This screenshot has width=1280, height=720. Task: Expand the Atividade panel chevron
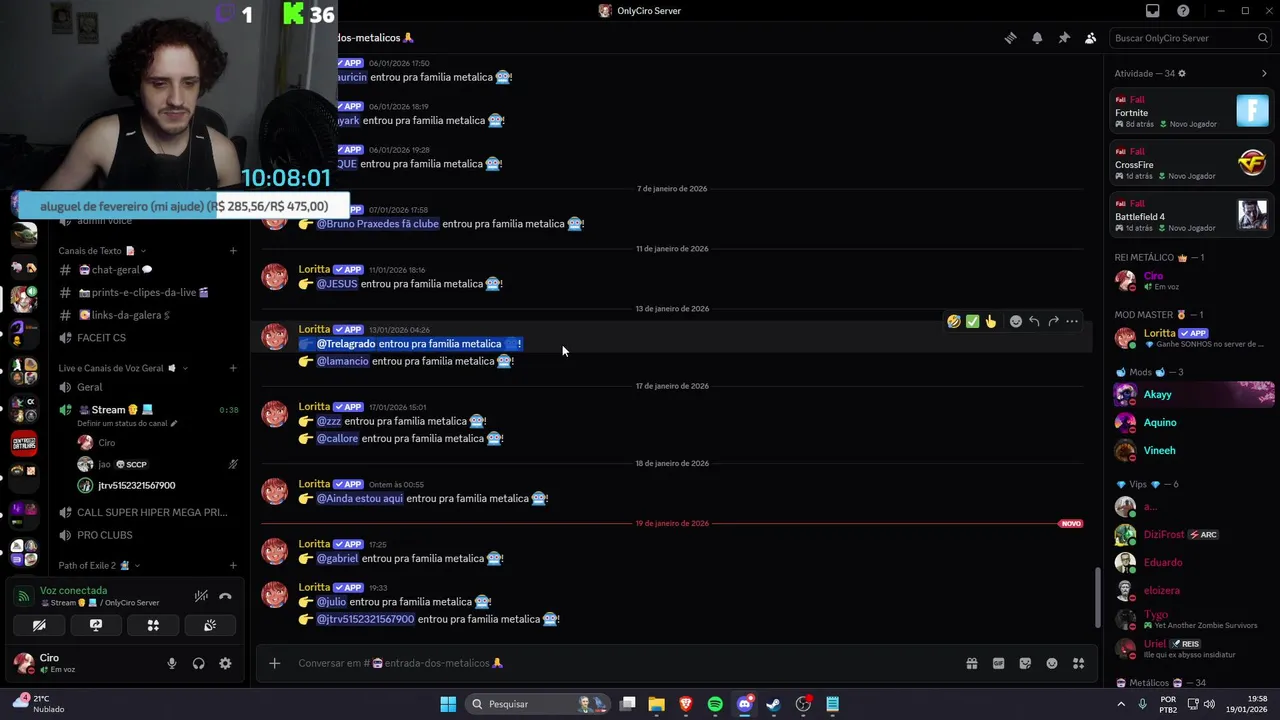(1264, 73)
